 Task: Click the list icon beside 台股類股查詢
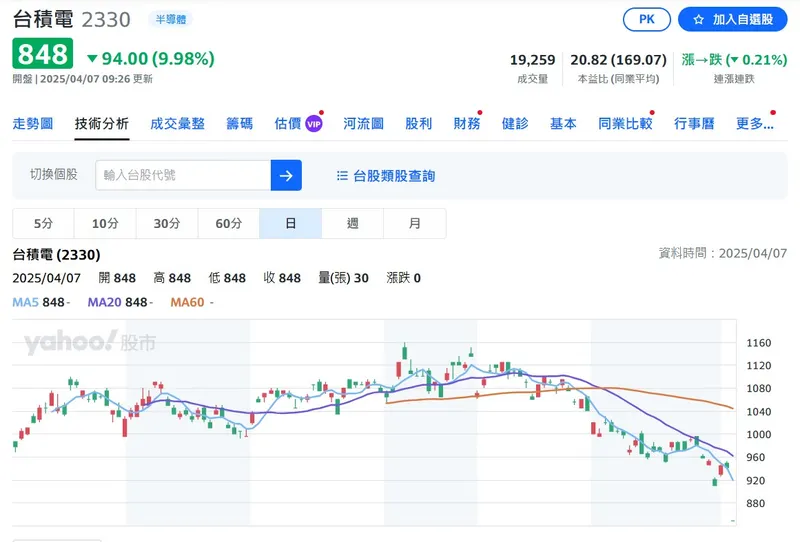click(x=342, y=176)
